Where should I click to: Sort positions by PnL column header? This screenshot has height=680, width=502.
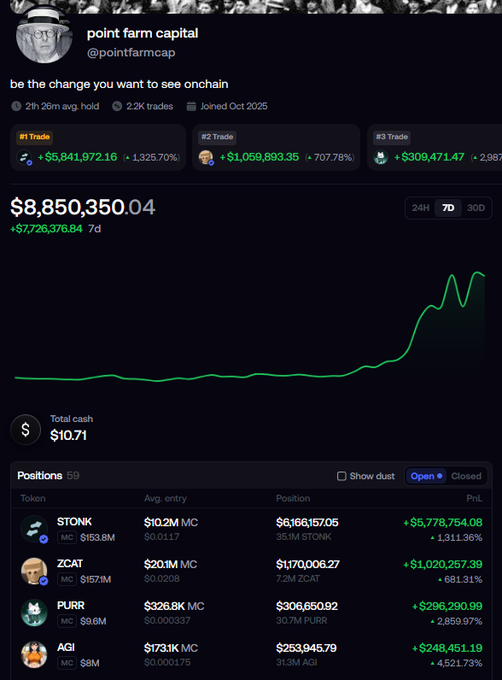tap(474, 498)
